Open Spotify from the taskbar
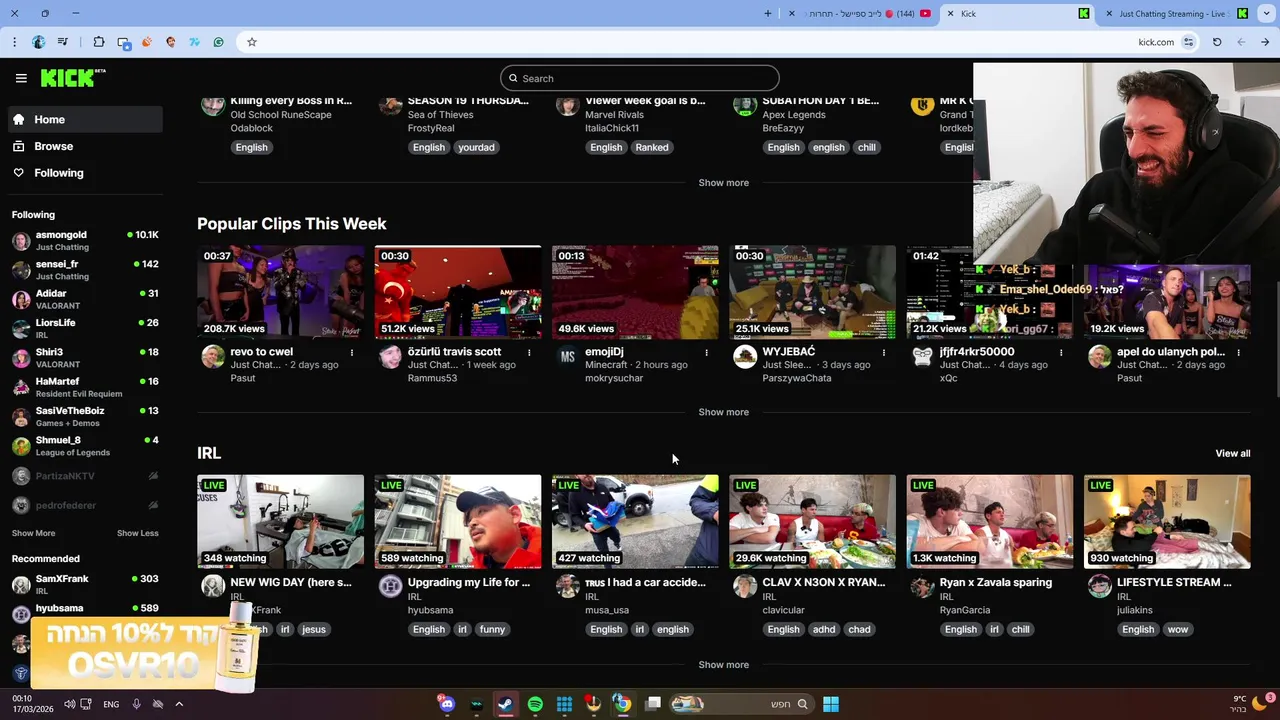Viewport: 1280px width, 720px height. point(535,704)
